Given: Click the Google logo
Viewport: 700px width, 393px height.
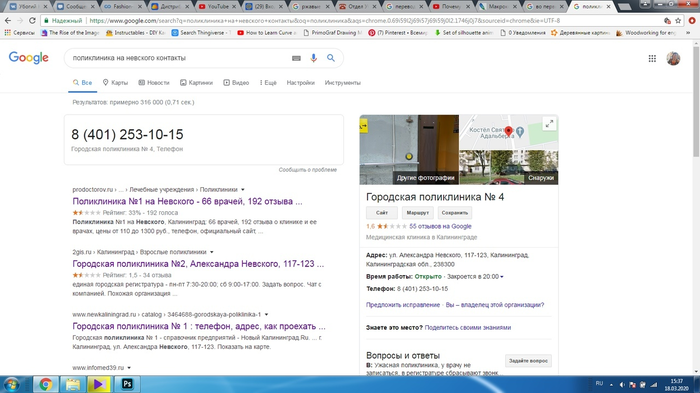Looking at the screenshot, I should pos(29,58).
